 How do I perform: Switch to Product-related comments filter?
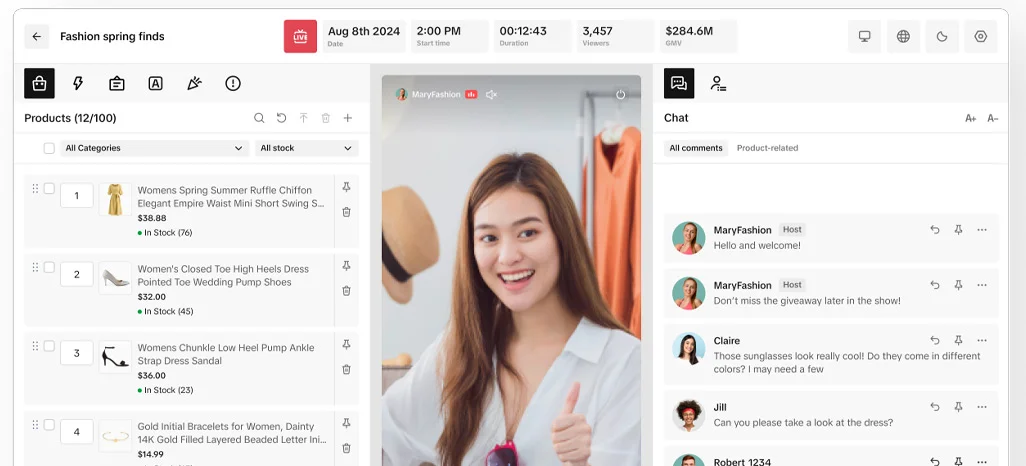(768, 148)
